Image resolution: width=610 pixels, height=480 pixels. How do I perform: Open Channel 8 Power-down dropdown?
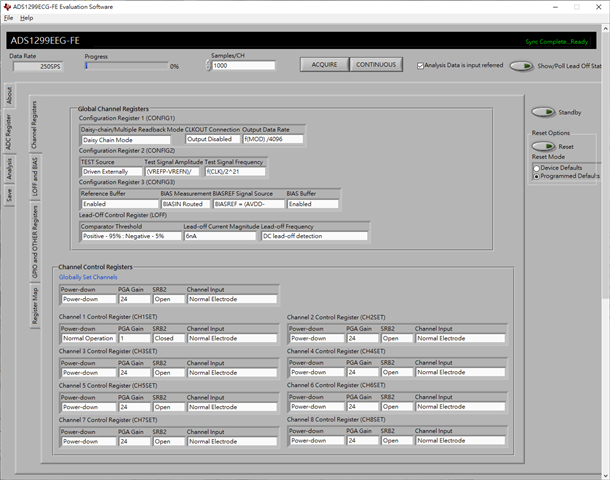click(x=317, y=441)
